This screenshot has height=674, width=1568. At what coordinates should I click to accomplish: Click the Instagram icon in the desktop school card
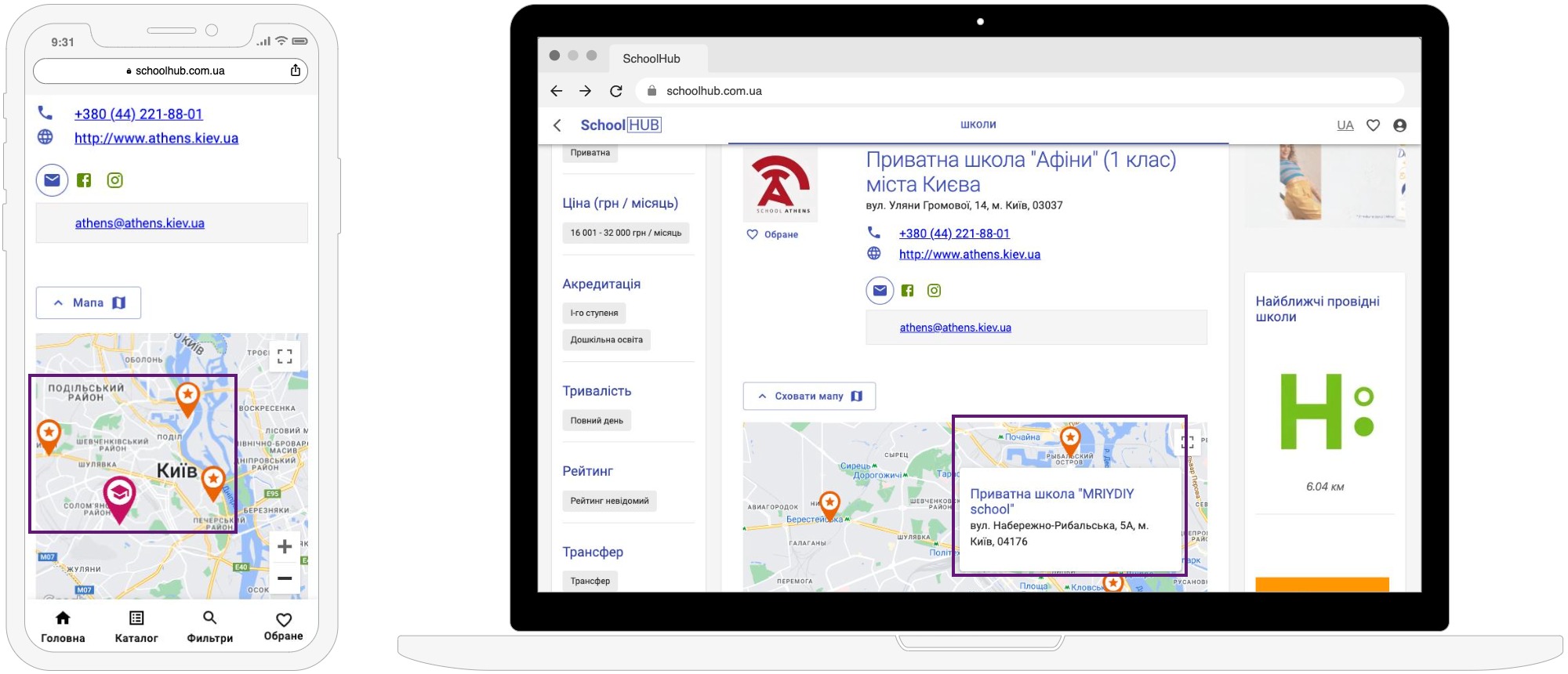[934, 291]
